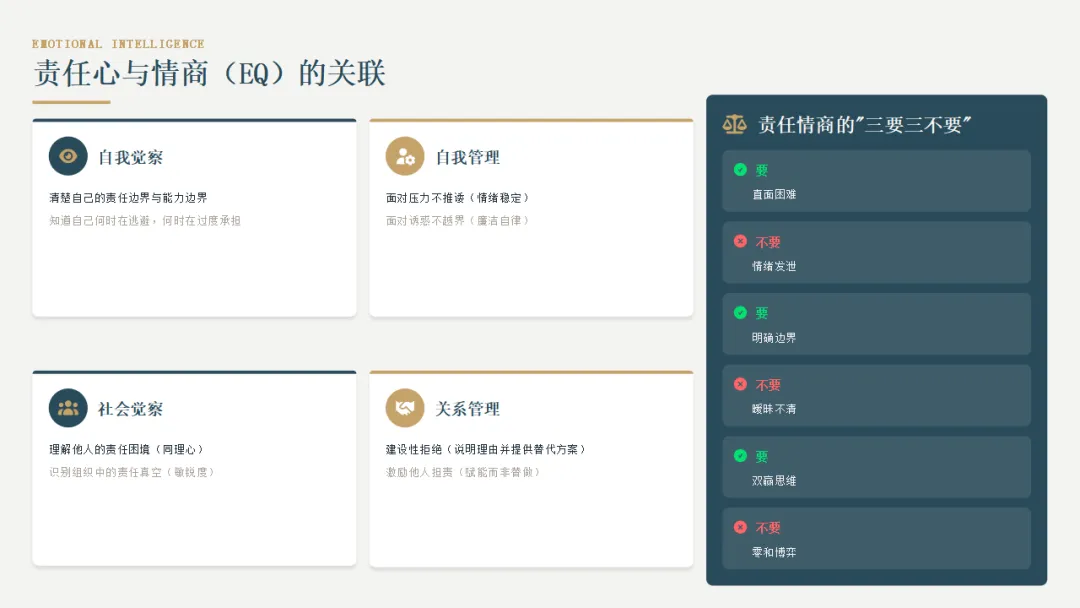The image size is (1080, 608).
Task: Click the text 建设性拒绝 in 关系管理 card
Action: 414,449
